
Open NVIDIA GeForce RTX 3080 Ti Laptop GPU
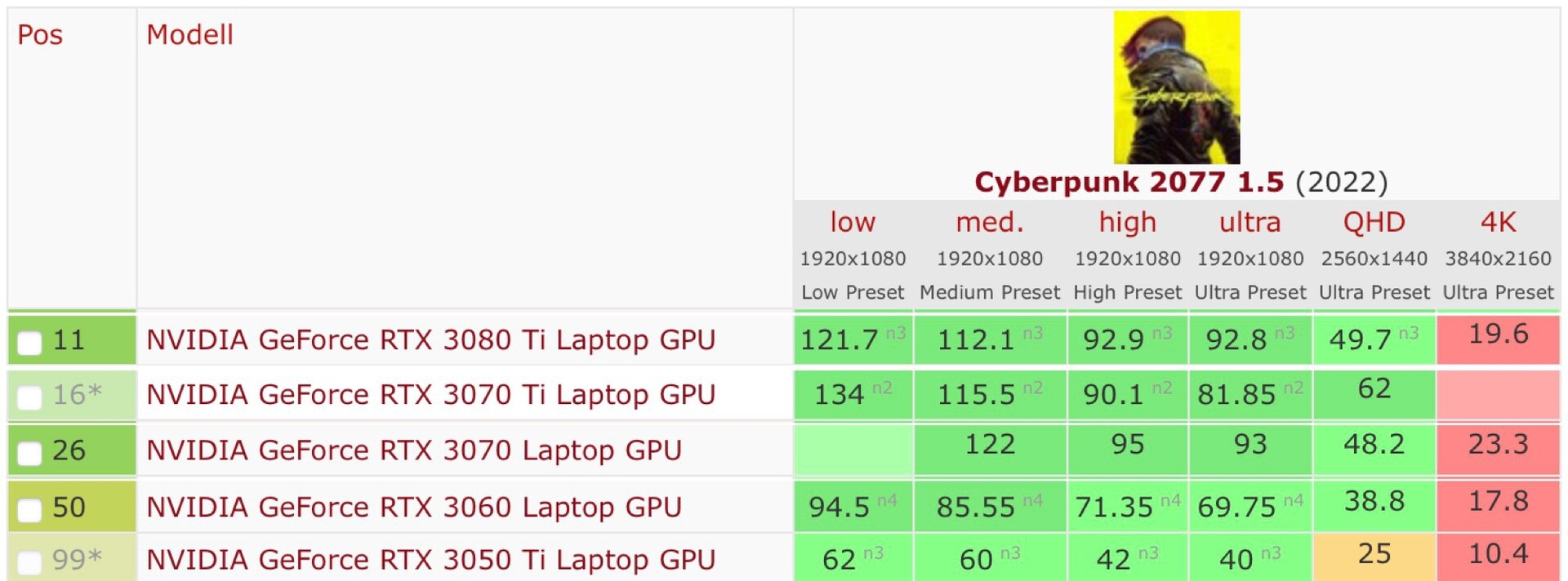[430, 339]
